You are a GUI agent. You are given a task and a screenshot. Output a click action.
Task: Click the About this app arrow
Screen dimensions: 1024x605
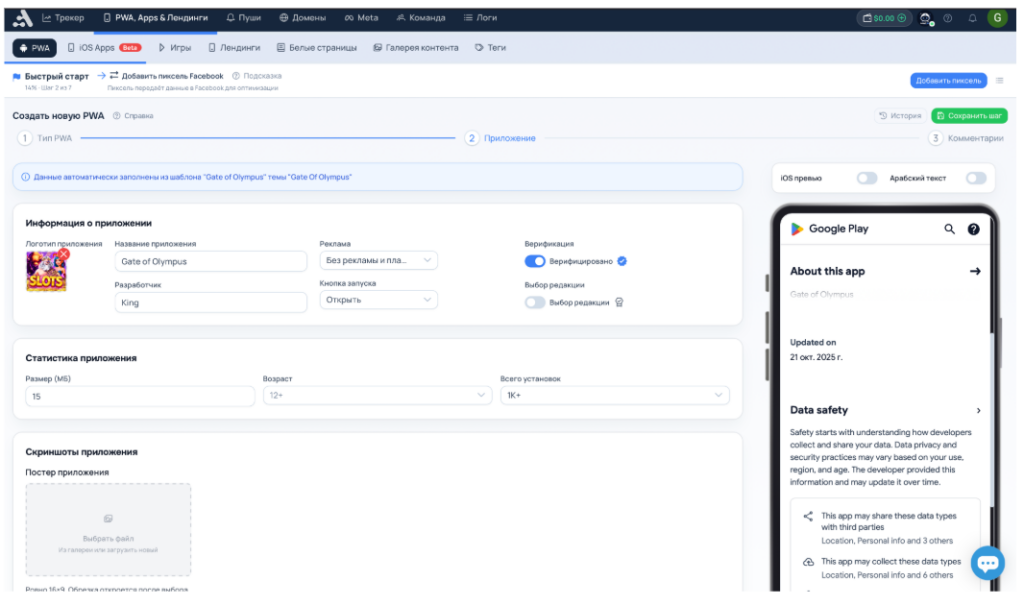click(x=975, y=271)
